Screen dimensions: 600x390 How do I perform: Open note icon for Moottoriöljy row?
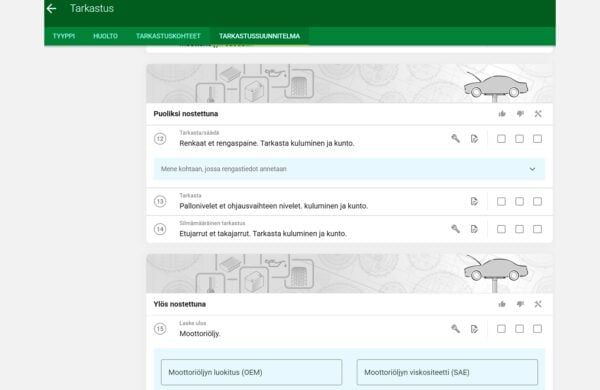474,329
